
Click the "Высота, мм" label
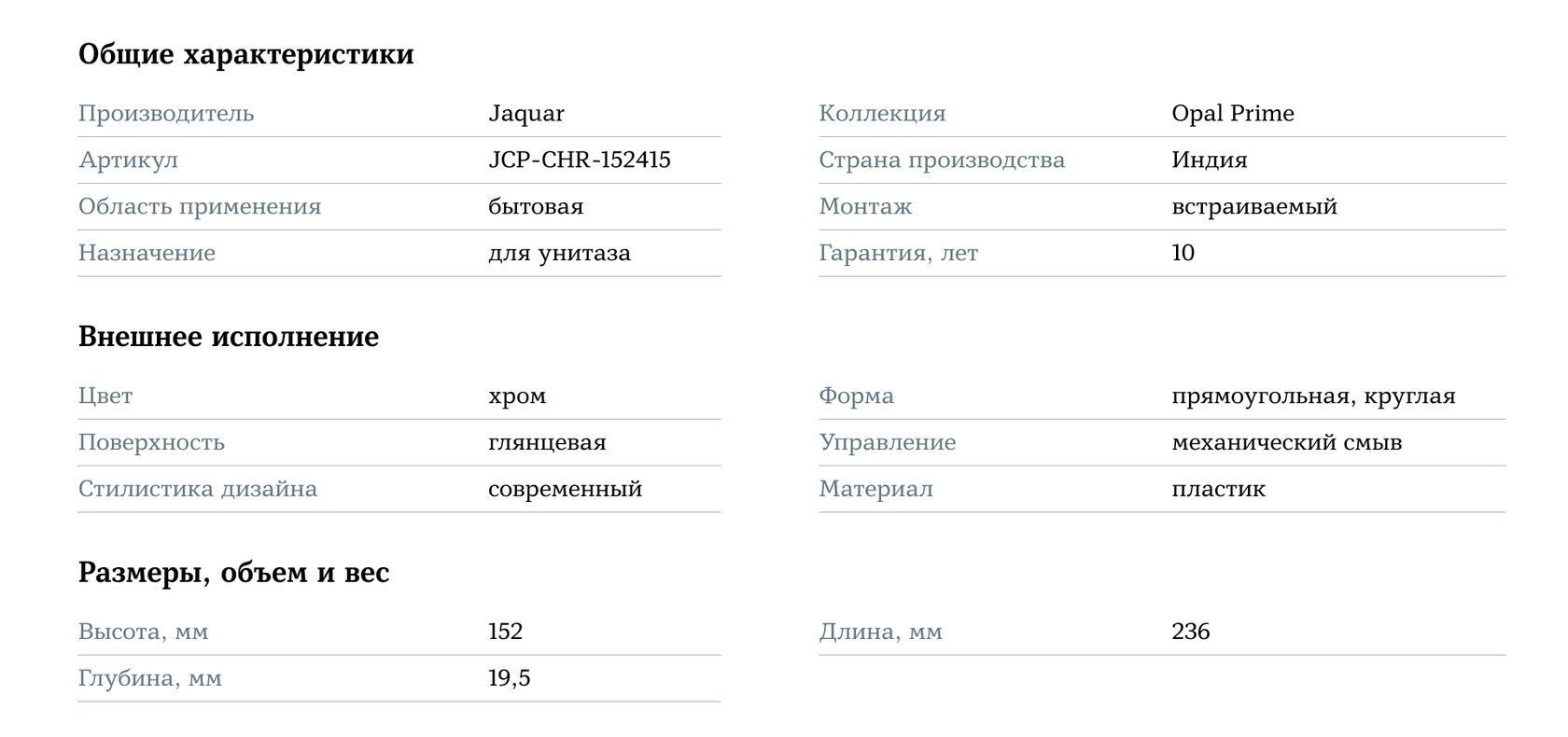[143, 633]
